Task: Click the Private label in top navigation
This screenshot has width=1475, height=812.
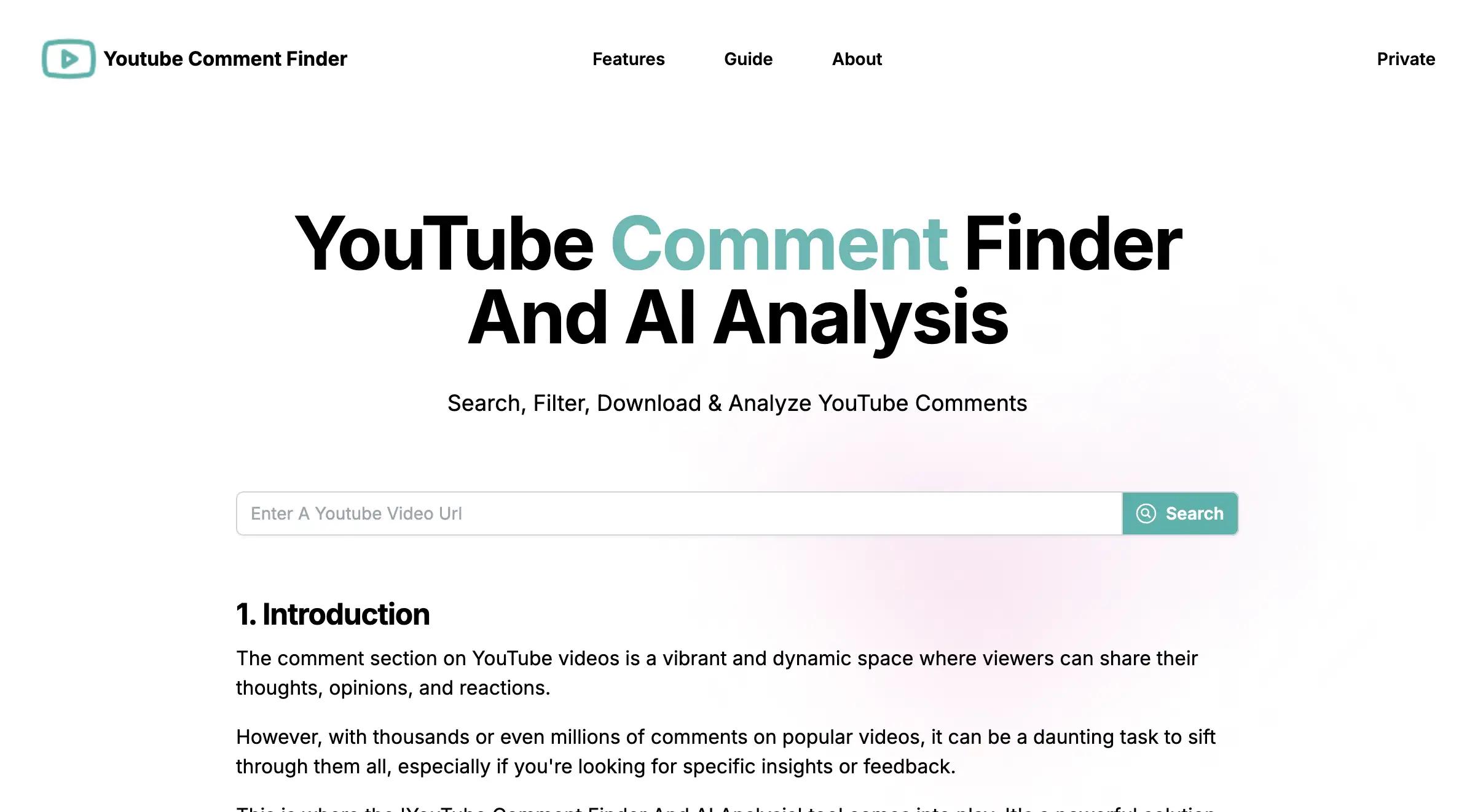Action: (1406, 58)
